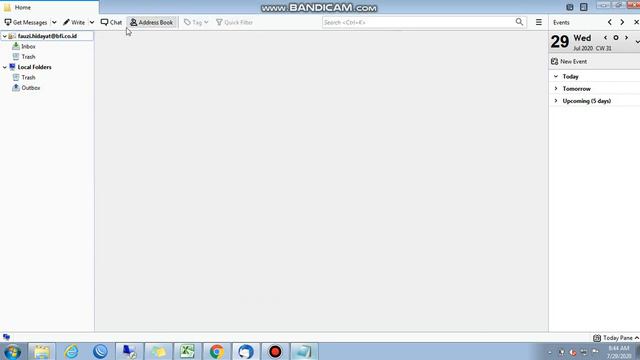Collapse the fauzi.hidayat@bfi.co.id account
640x360 pixels.
coord(4,36)
